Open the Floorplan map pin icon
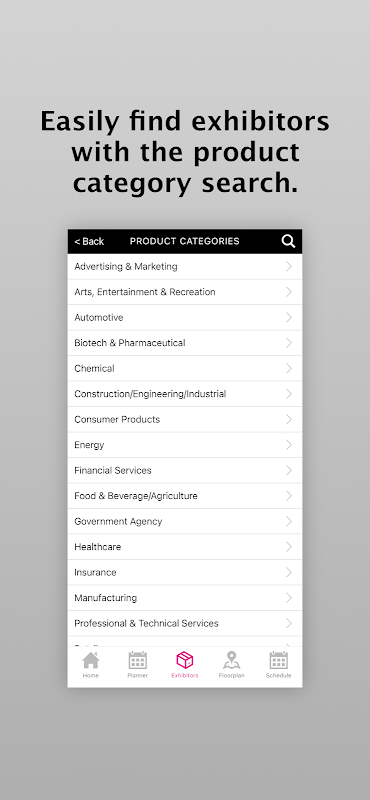The height and width of the screenshot is (800, 370). tap(232, 660)
